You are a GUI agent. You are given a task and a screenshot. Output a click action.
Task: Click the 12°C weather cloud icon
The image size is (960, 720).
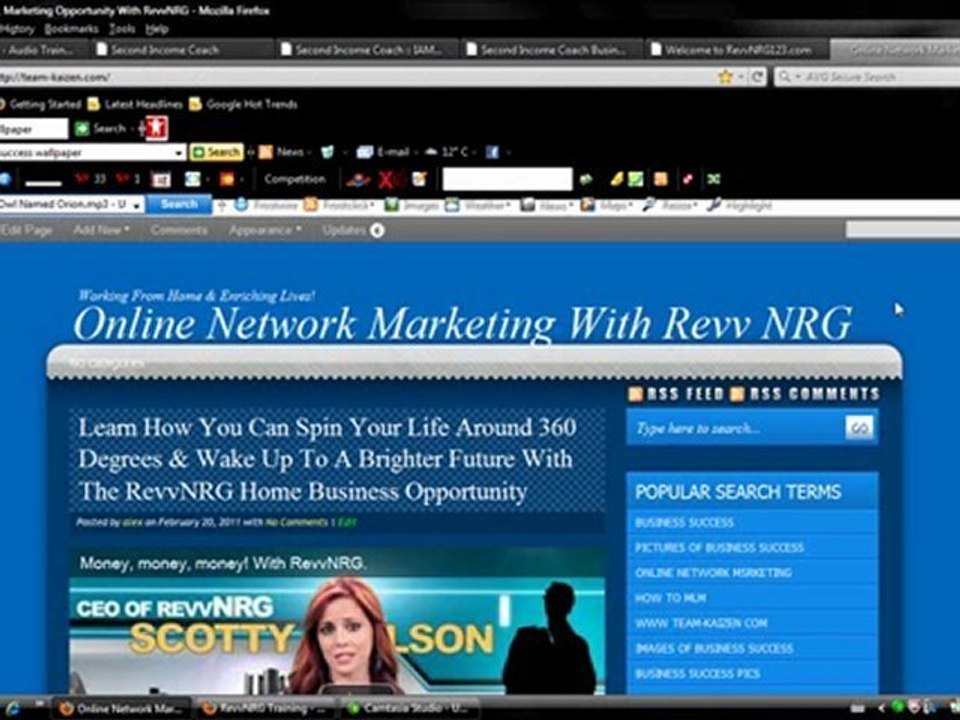431,152
